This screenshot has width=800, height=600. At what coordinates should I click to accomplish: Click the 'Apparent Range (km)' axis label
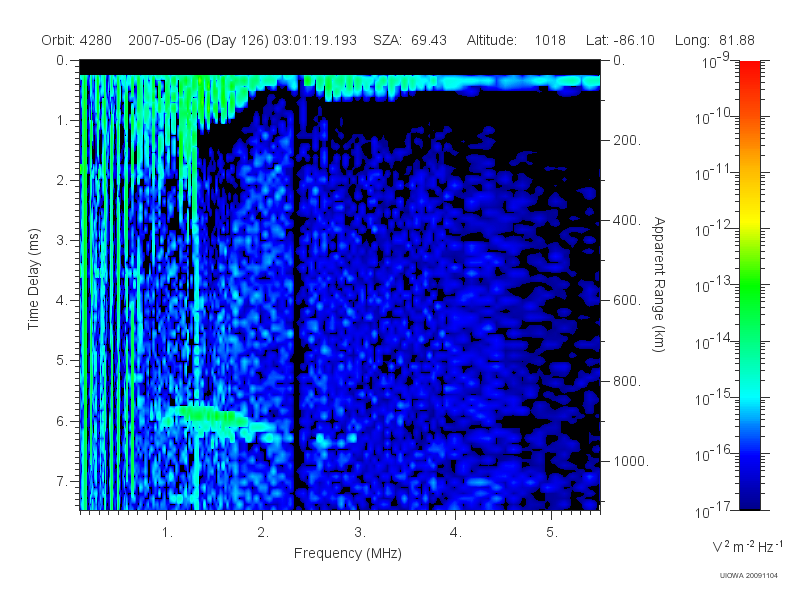pos(659,285)
